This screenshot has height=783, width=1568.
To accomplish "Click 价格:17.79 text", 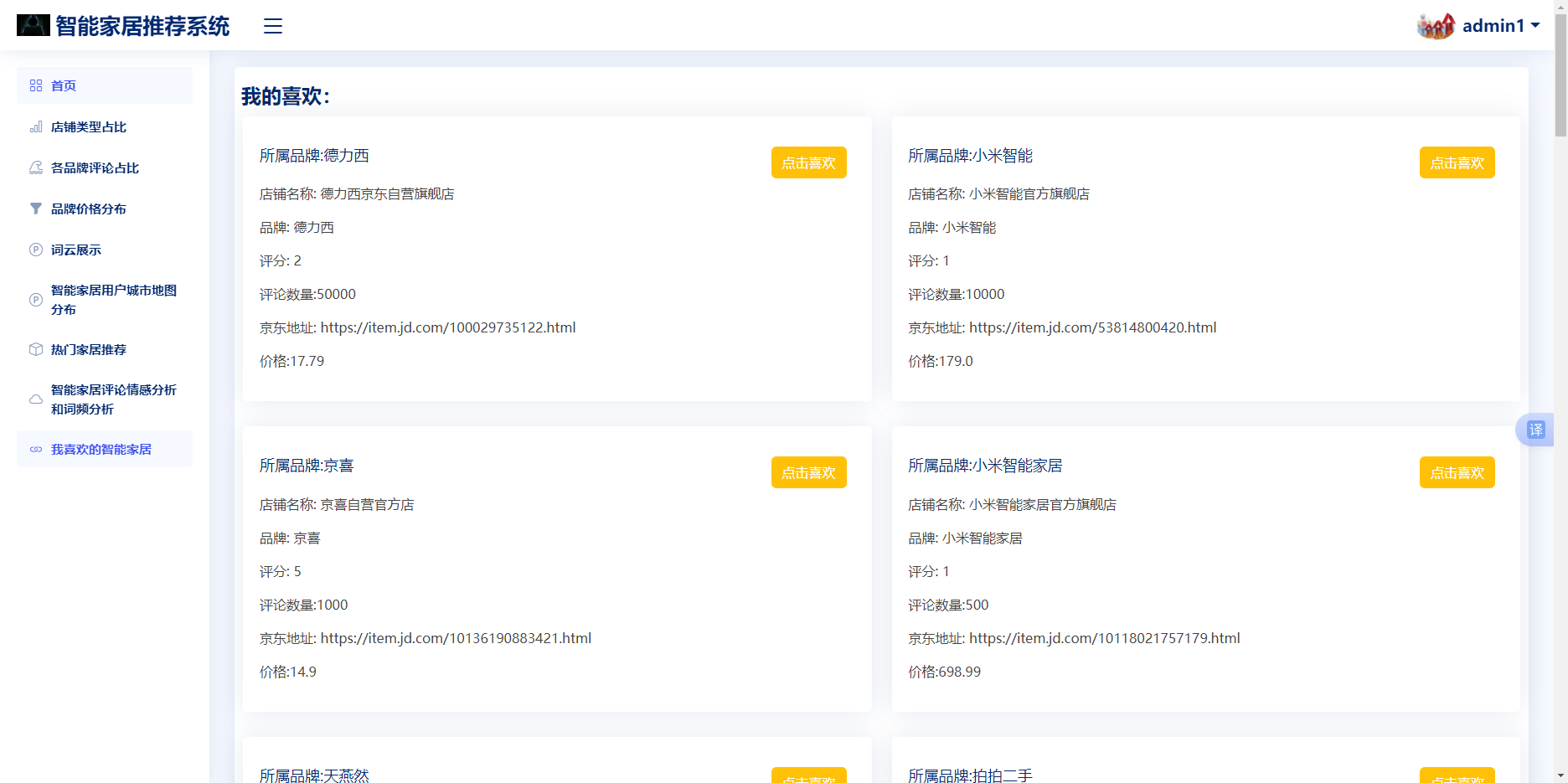I will point(291,362).
